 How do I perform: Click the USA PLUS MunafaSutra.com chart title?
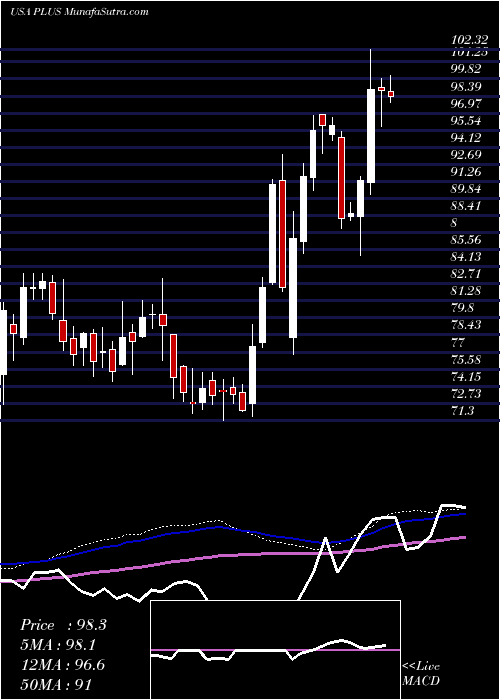tap(79, 12)
